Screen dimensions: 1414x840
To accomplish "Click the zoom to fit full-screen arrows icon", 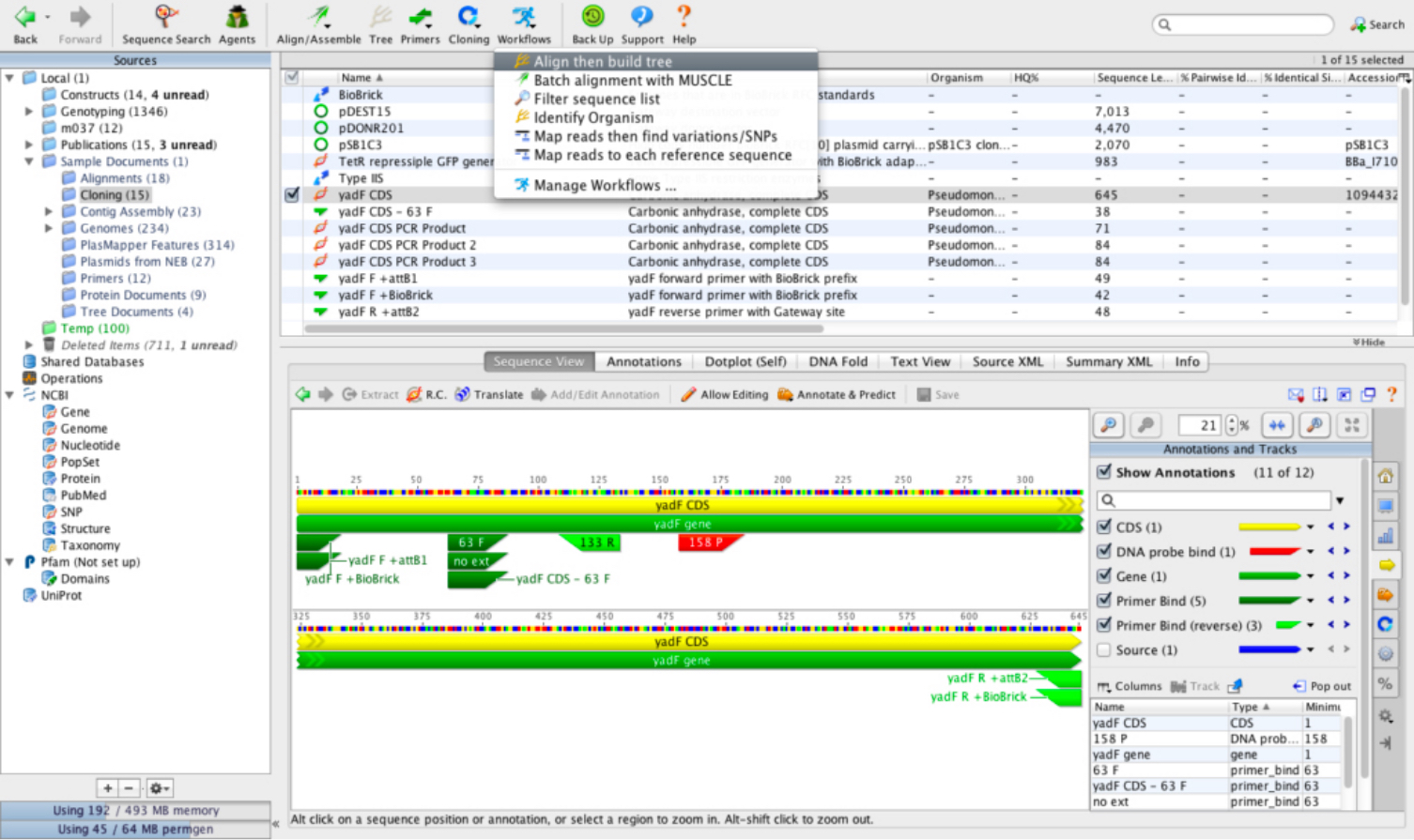I will pos(1352,425).
